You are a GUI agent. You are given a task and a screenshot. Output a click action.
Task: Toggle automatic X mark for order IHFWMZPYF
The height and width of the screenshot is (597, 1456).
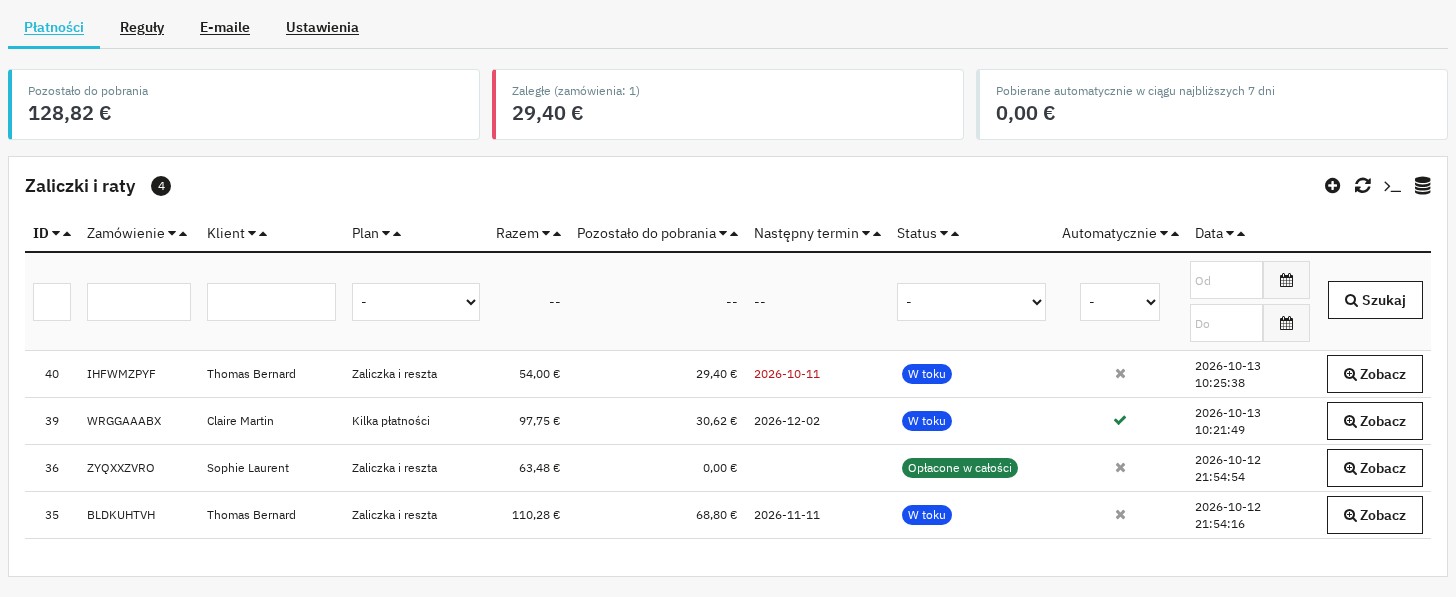click(x=1120, y=374)
